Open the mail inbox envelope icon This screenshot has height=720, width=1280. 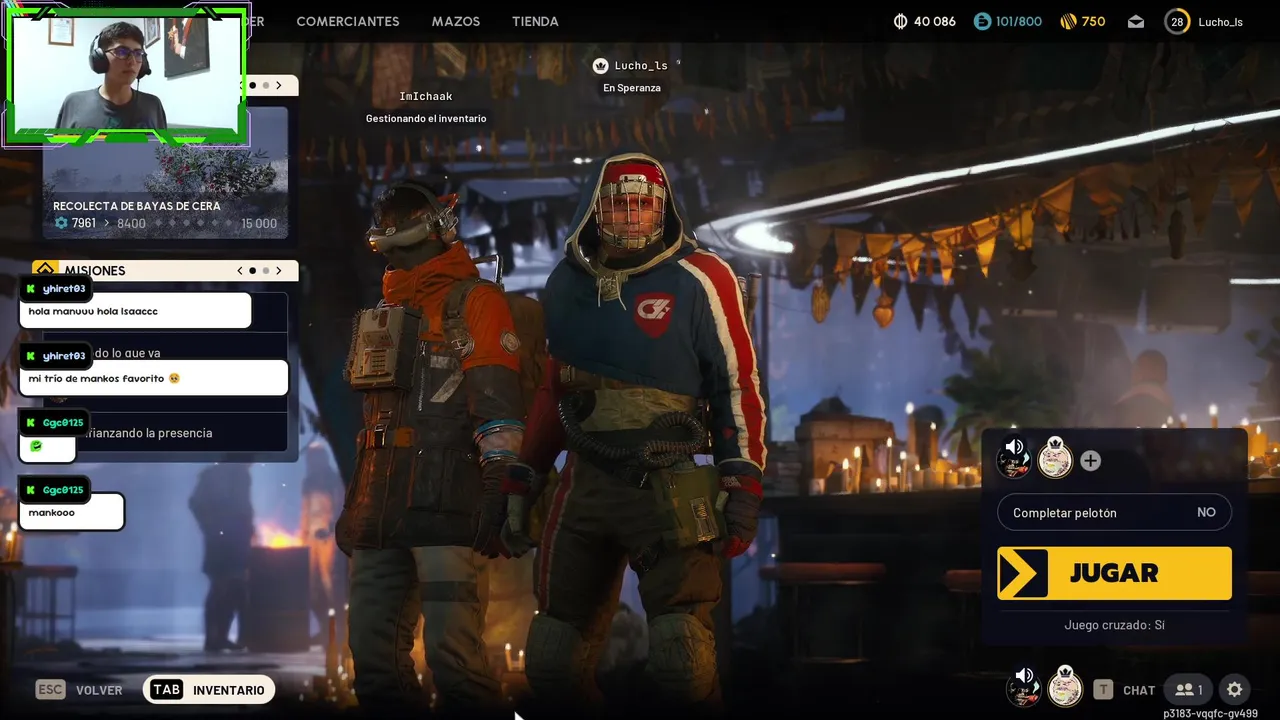[x=1136, y=21]
